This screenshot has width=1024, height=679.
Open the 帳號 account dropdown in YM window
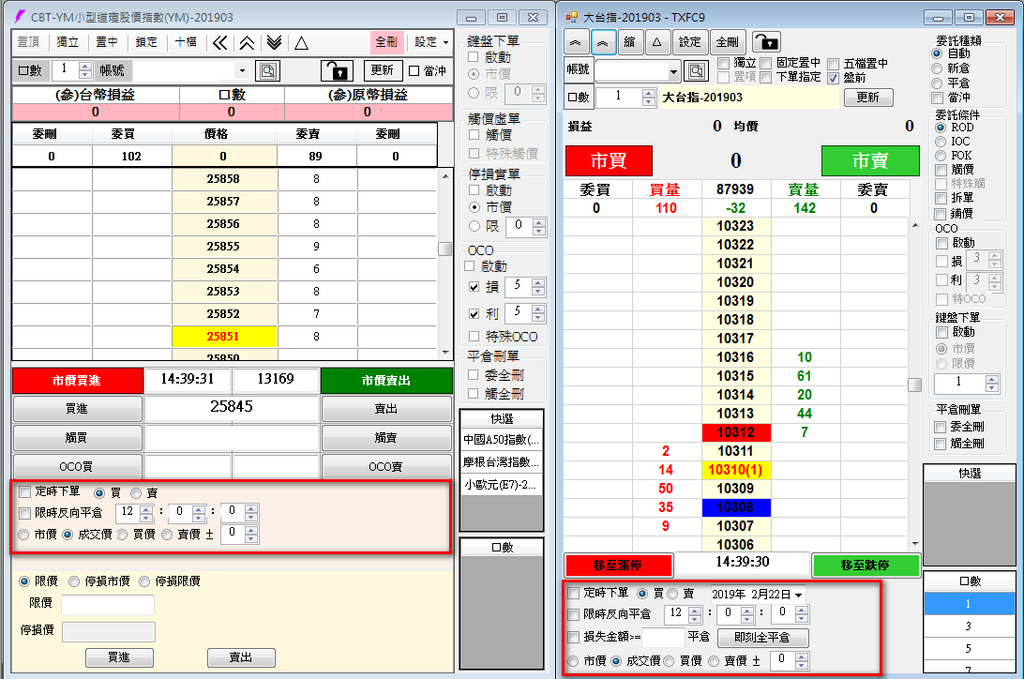[242, 71]
